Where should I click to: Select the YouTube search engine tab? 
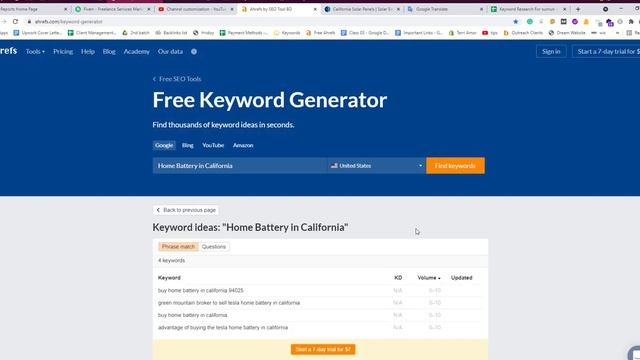point(213,145)
